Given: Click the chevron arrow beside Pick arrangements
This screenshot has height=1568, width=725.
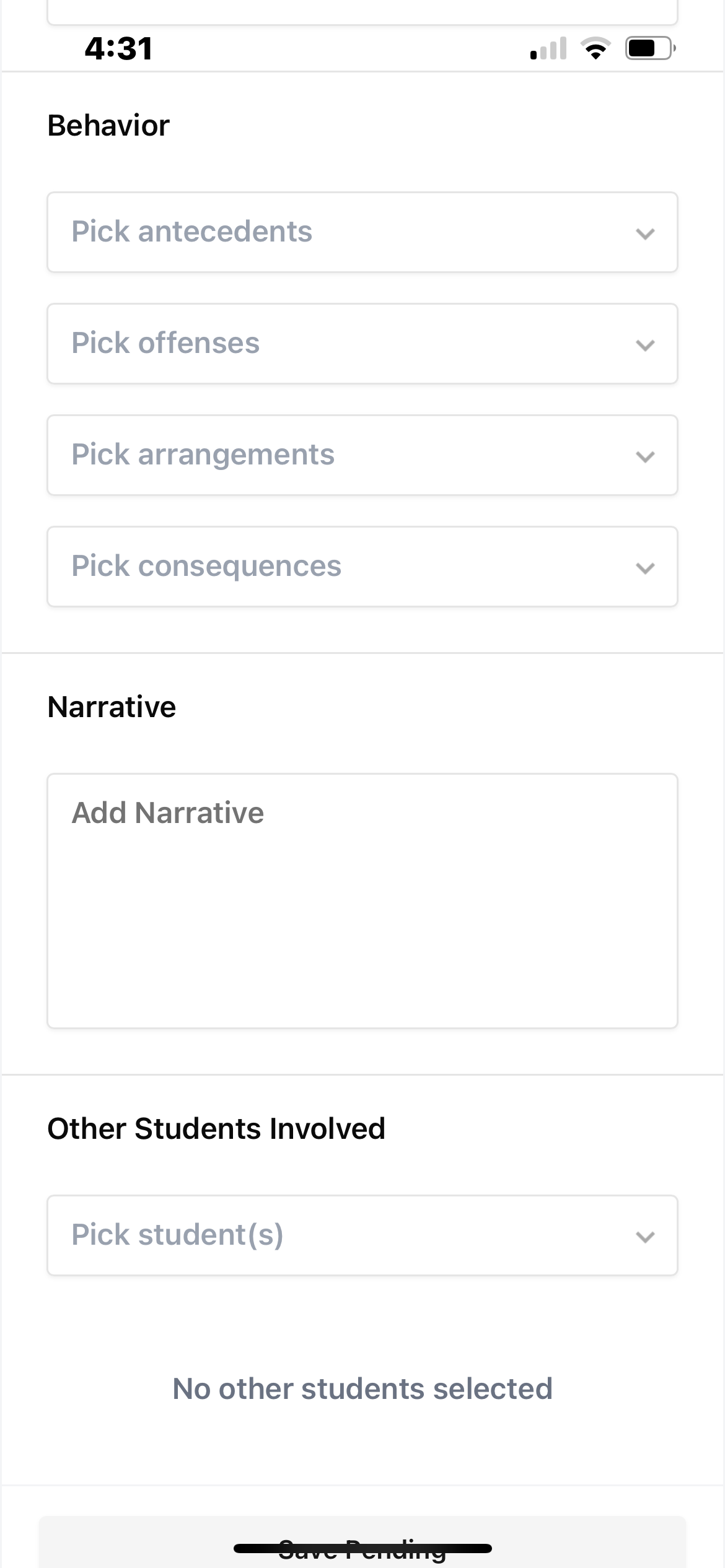Looking at the screenshot, I should [645, 456].
